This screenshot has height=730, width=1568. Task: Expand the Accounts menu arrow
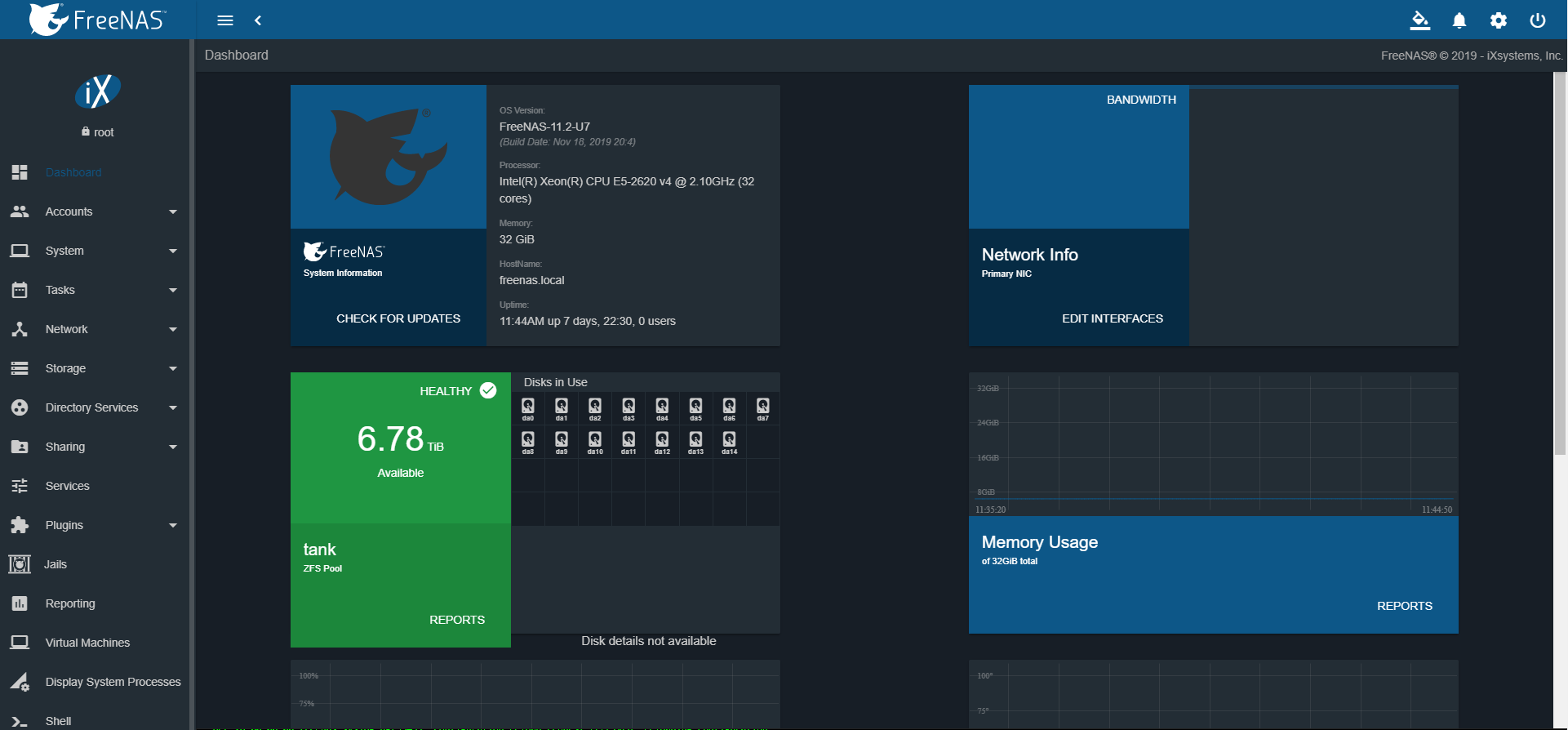pos(173,211)
